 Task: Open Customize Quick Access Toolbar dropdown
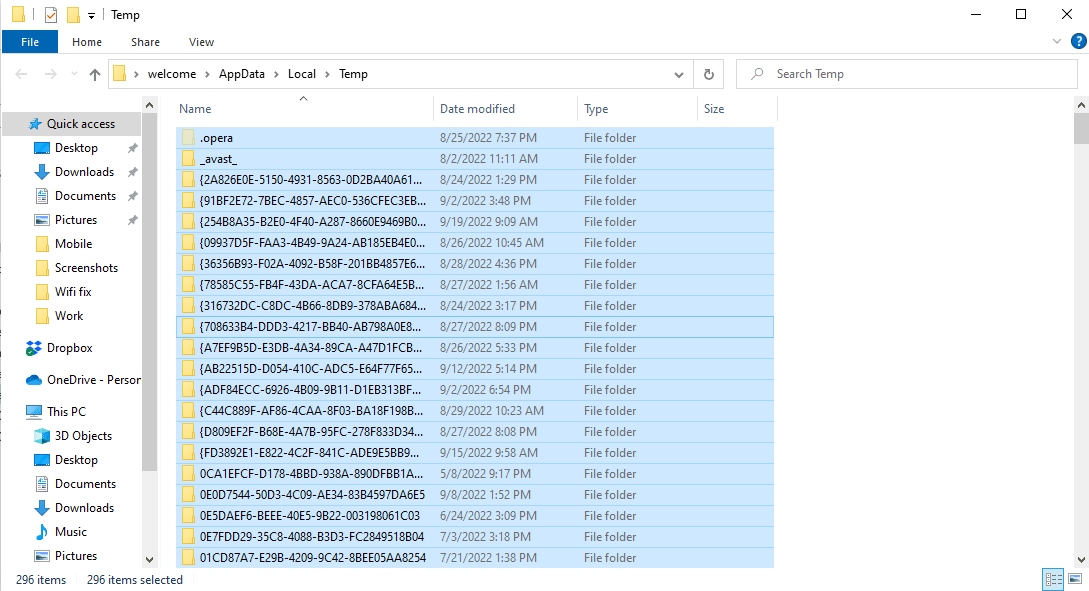point(91,15)
